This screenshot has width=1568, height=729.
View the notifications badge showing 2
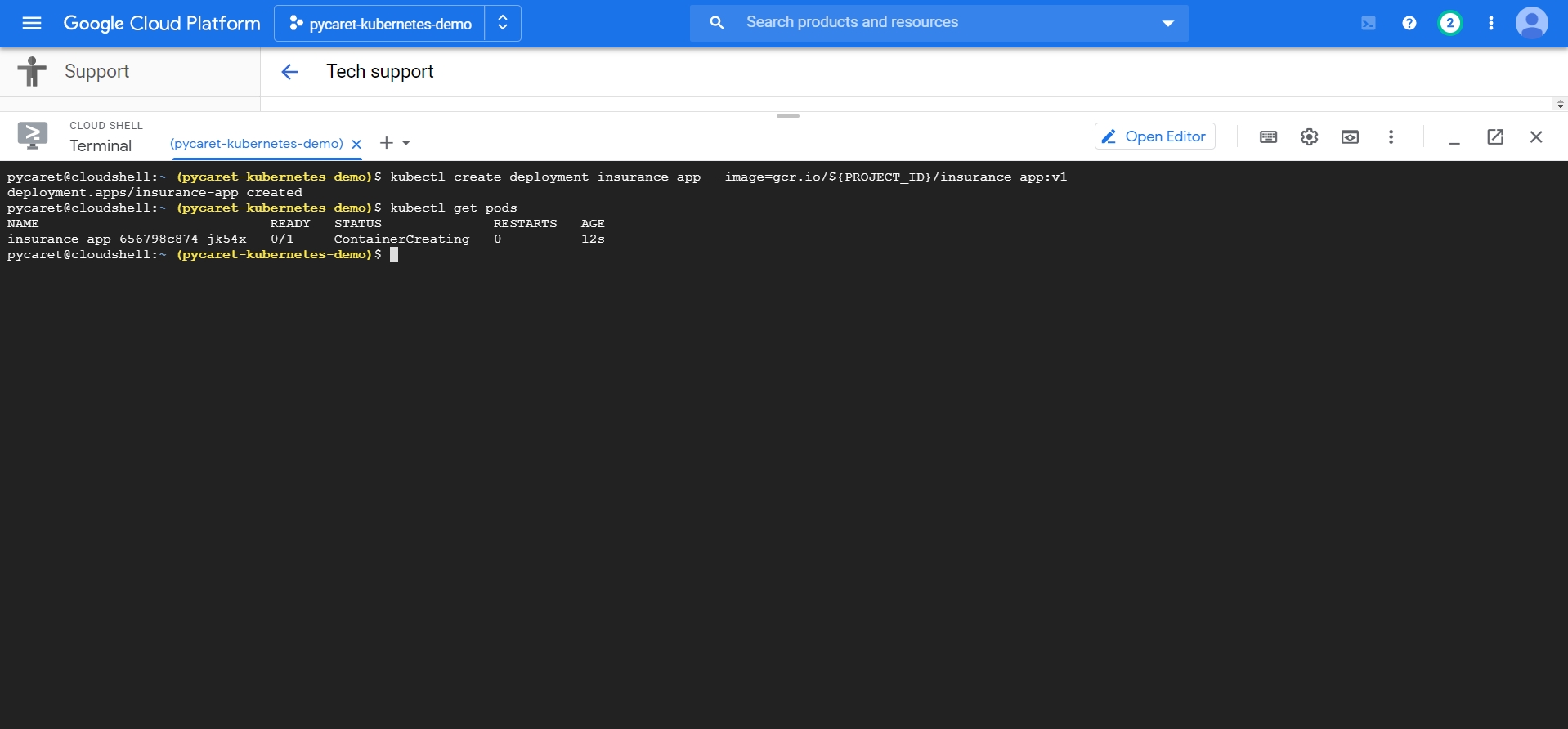(x=1449, y=23)
